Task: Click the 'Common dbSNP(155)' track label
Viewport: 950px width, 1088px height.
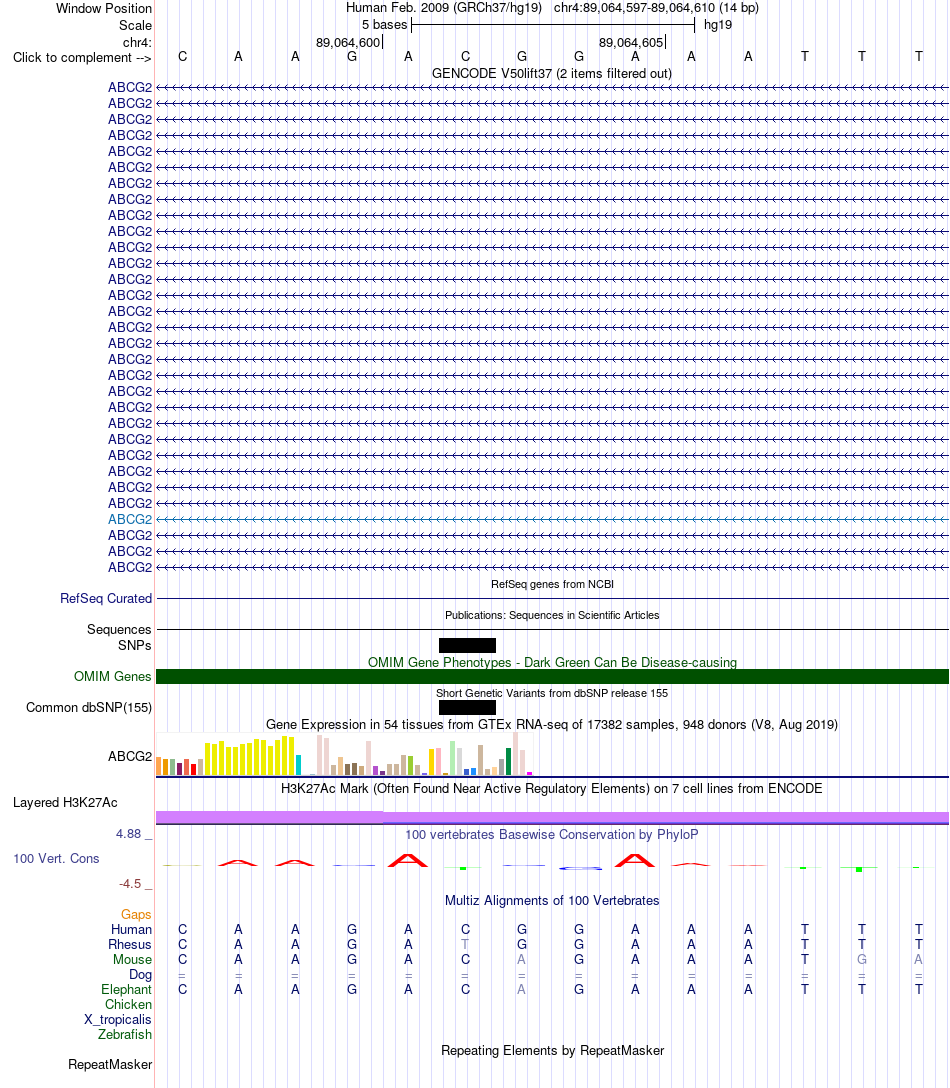Action: pos(89,708)
